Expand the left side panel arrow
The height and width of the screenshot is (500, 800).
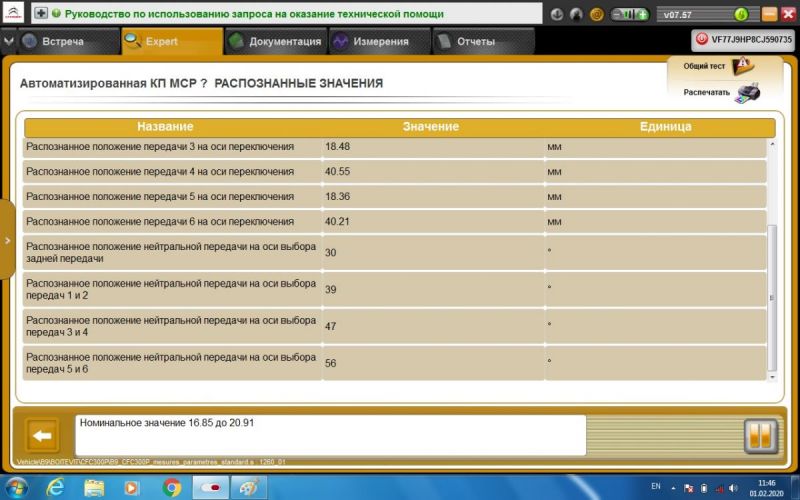[7, 240]
